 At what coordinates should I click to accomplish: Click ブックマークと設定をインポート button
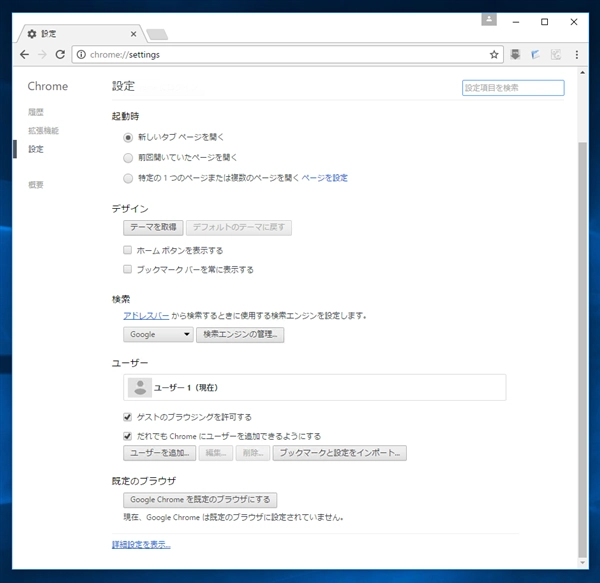pyautogui.click(x=339, y=453)
